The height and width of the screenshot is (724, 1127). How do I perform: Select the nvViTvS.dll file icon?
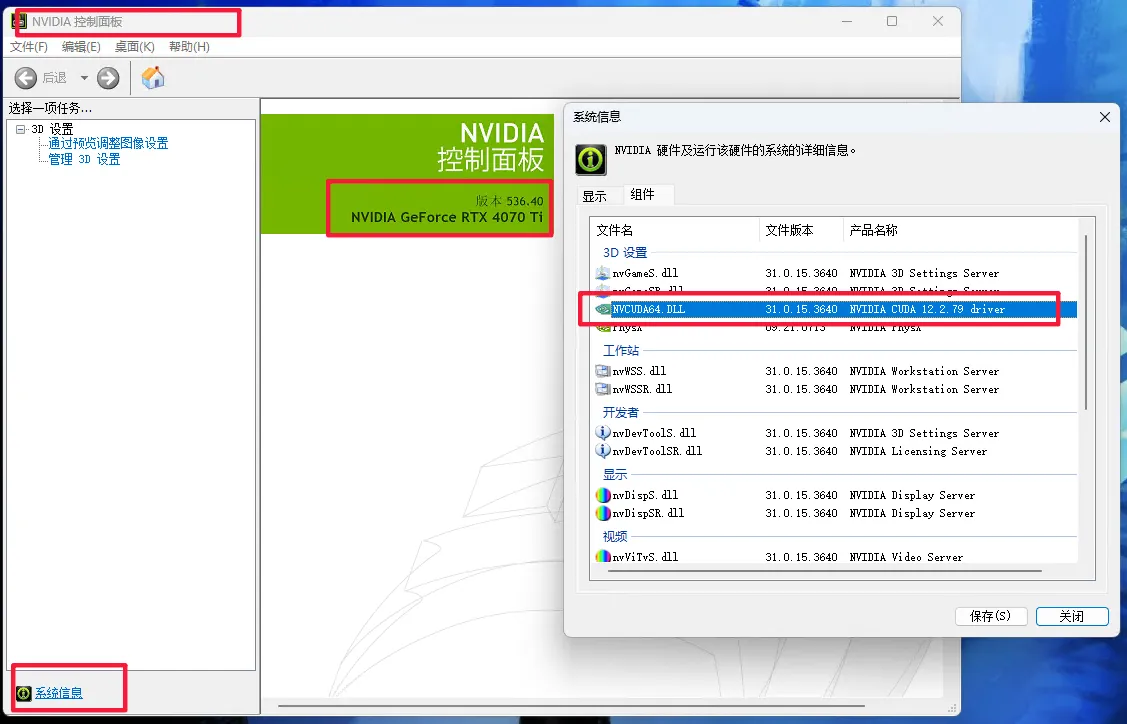tap(602, 557)
